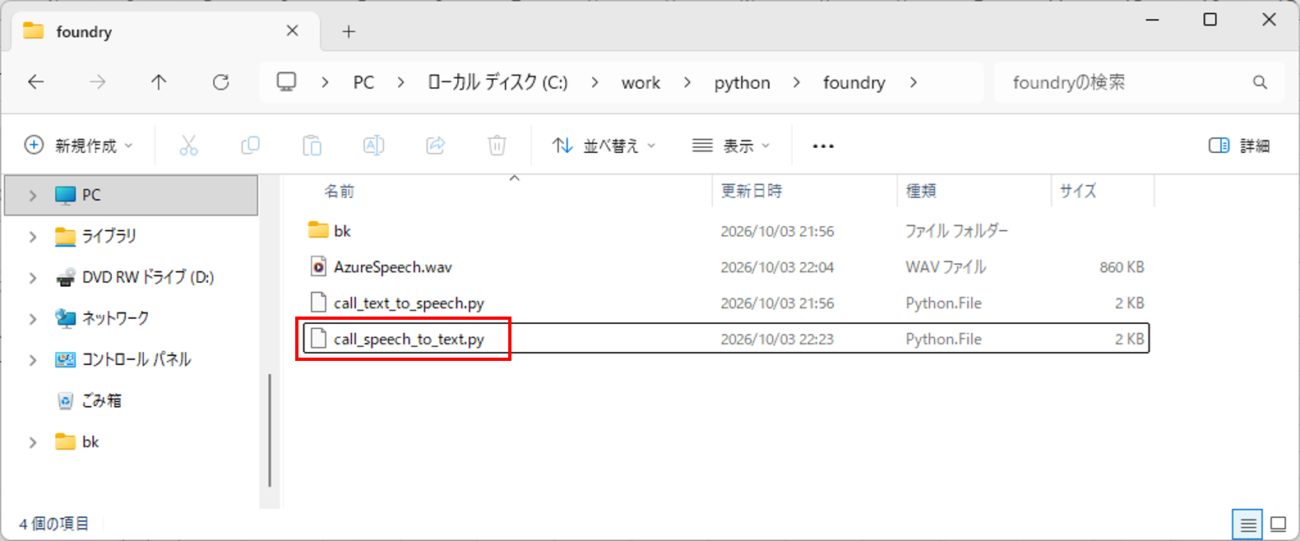Viewport: 1300px width, 541px height.
Task: Click date 2026/10/03 22:23 cell
Action: coord(777,339)
